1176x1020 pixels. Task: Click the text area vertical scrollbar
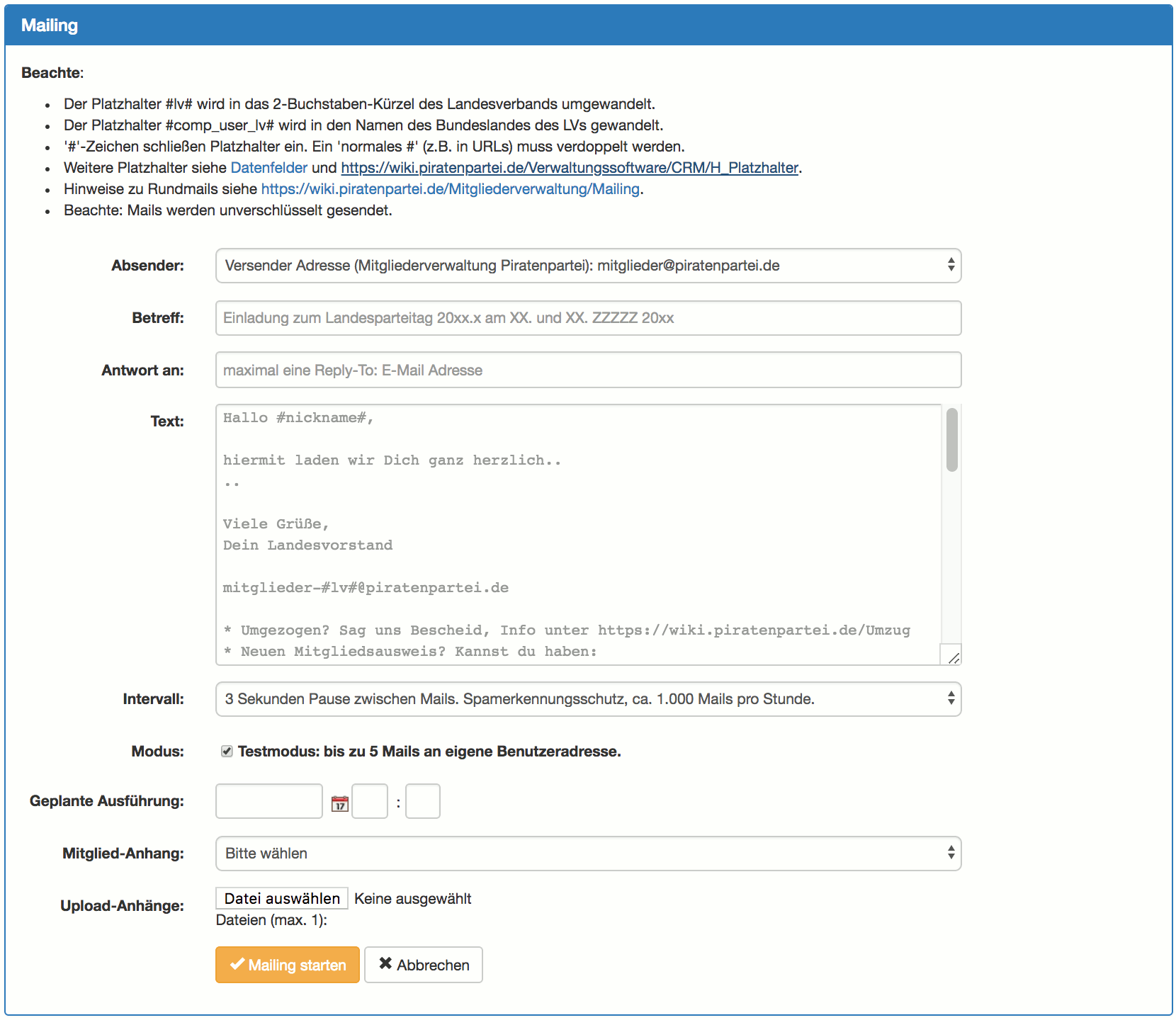pos(951,439)
